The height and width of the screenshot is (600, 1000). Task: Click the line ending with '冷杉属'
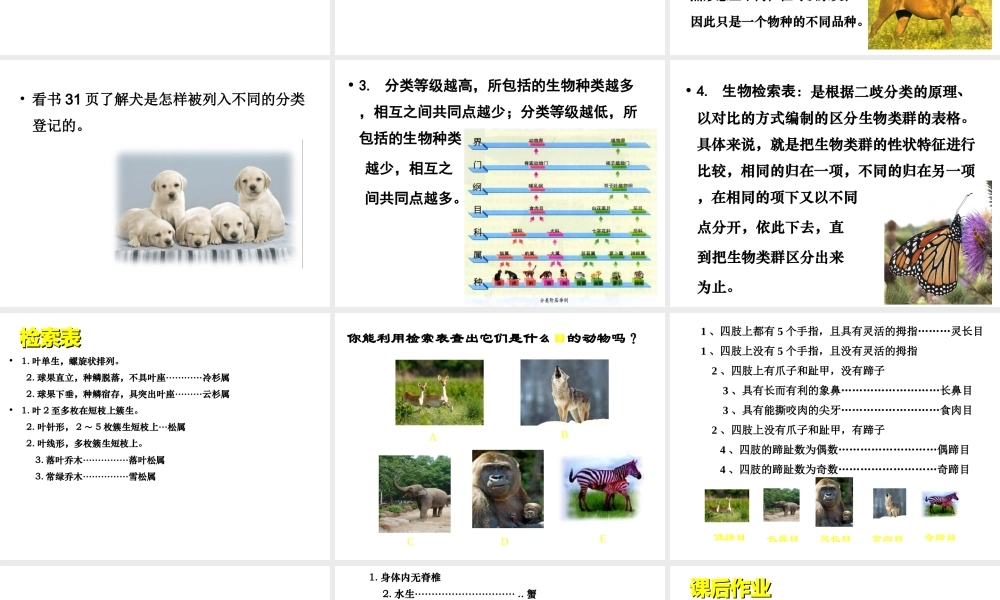coord(128,377)
